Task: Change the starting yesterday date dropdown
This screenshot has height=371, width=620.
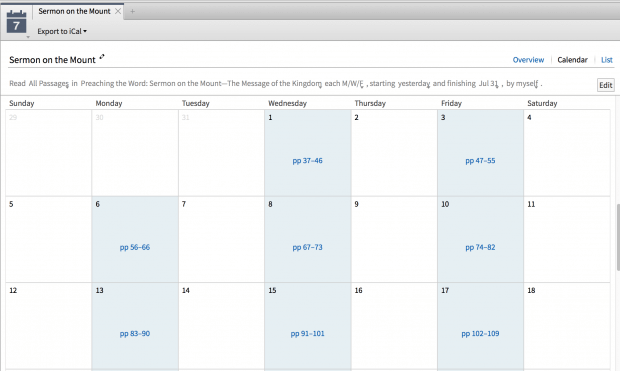Action: [x=414, y=83]
